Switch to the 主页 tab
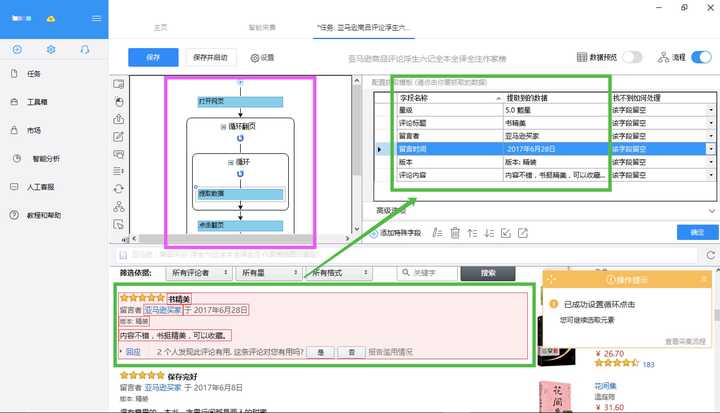 point(160,28)
